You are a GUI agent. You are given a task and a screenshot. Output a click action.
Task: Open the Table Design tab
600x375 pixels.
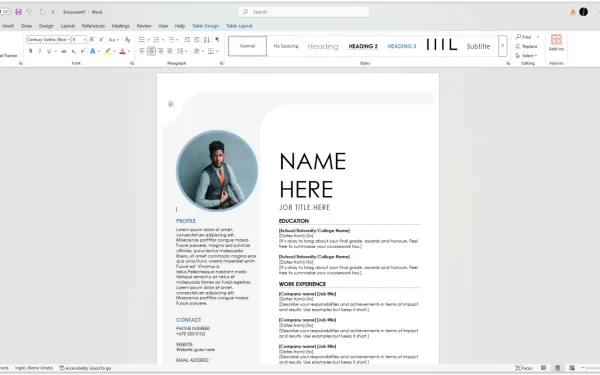click(x=205, y=26)
